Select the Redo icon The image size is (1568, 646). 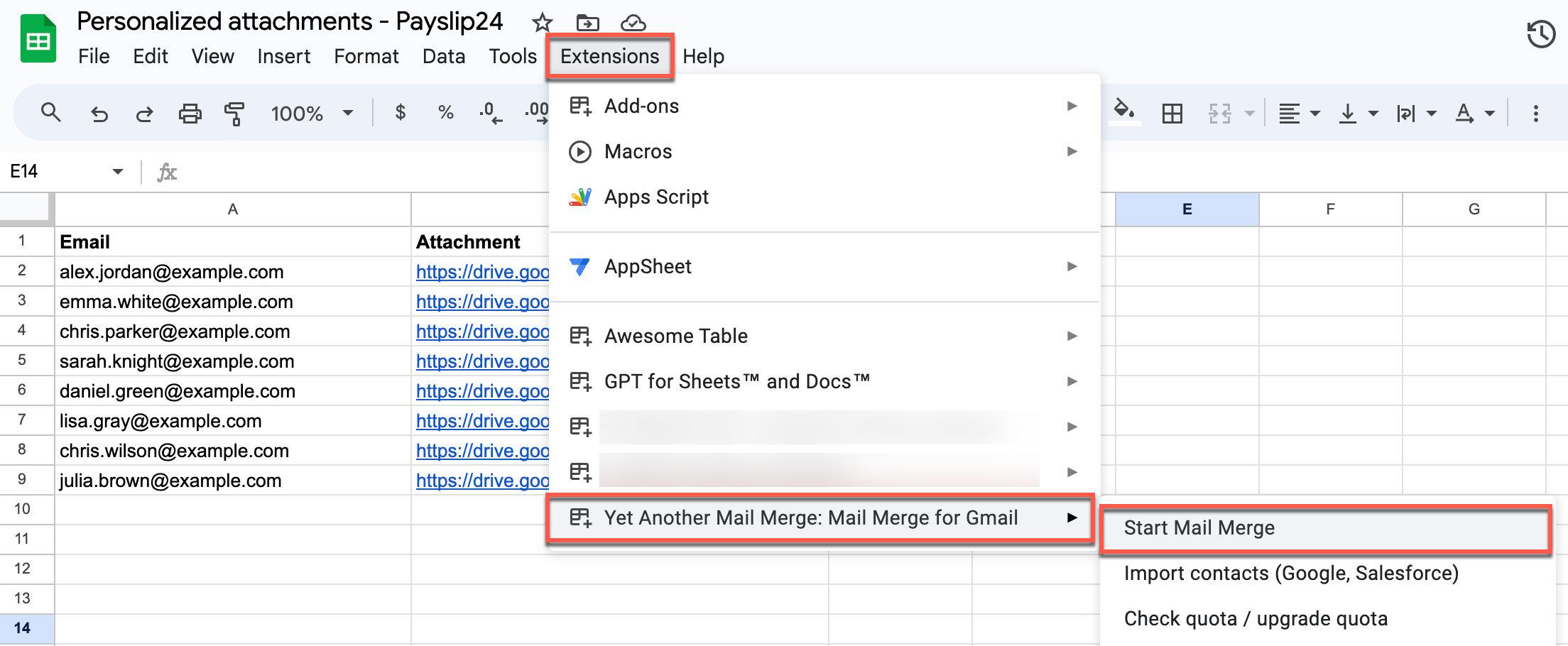point(144,112)
